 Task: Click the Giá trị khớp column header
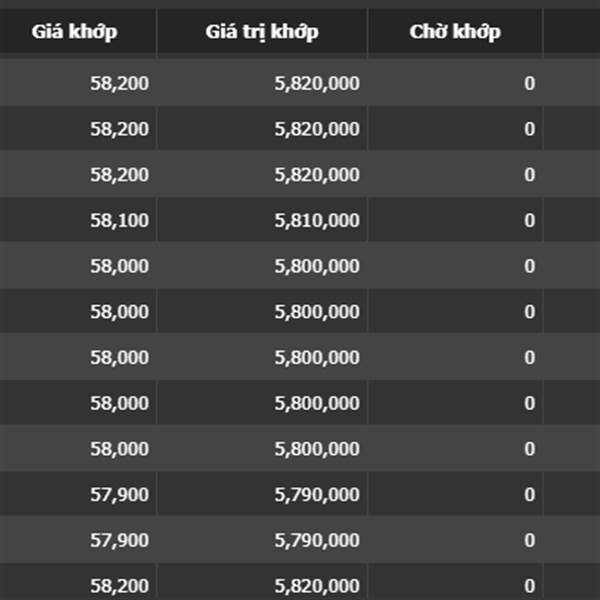pos(262,31)
